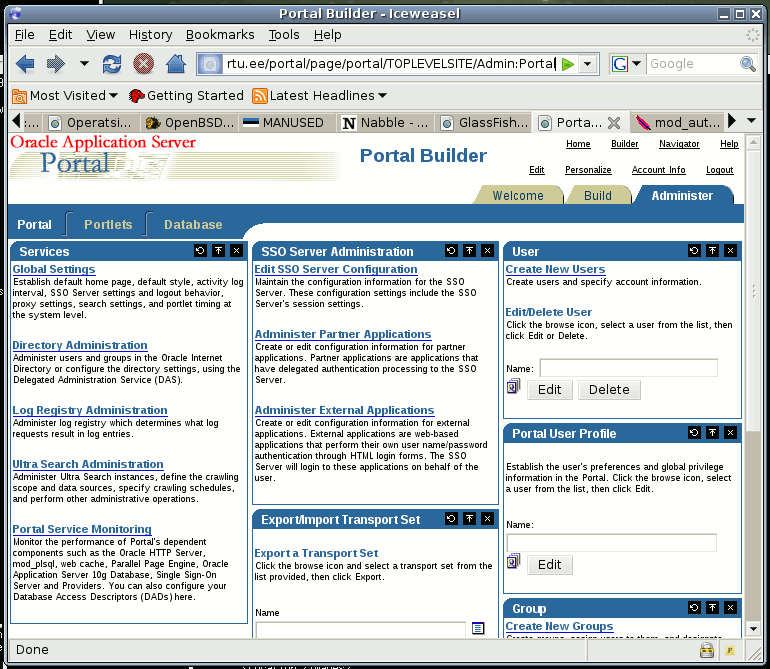
Task: Click the browser forward arrow
Action: (55, 64)
